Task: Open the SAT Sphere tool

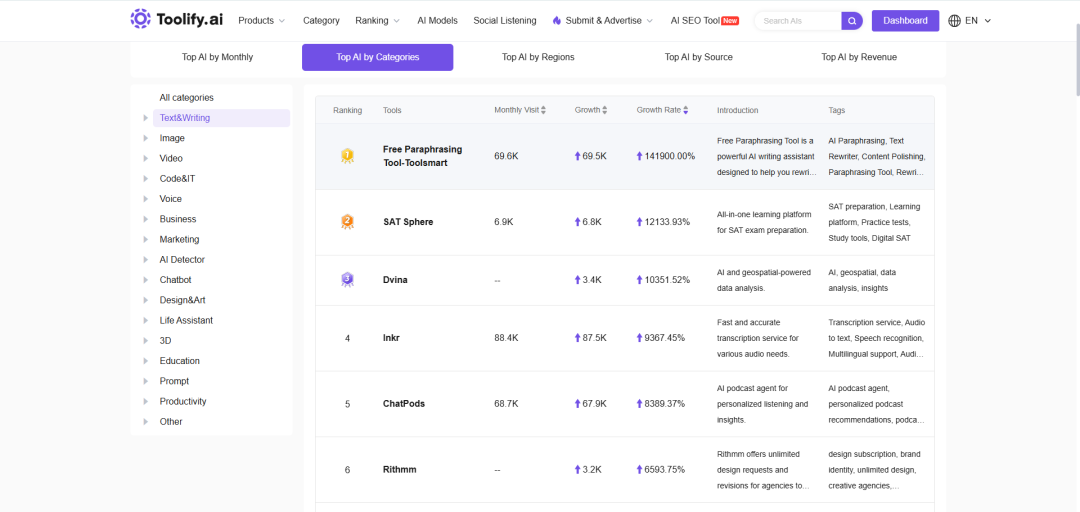Action: (408, 222)
